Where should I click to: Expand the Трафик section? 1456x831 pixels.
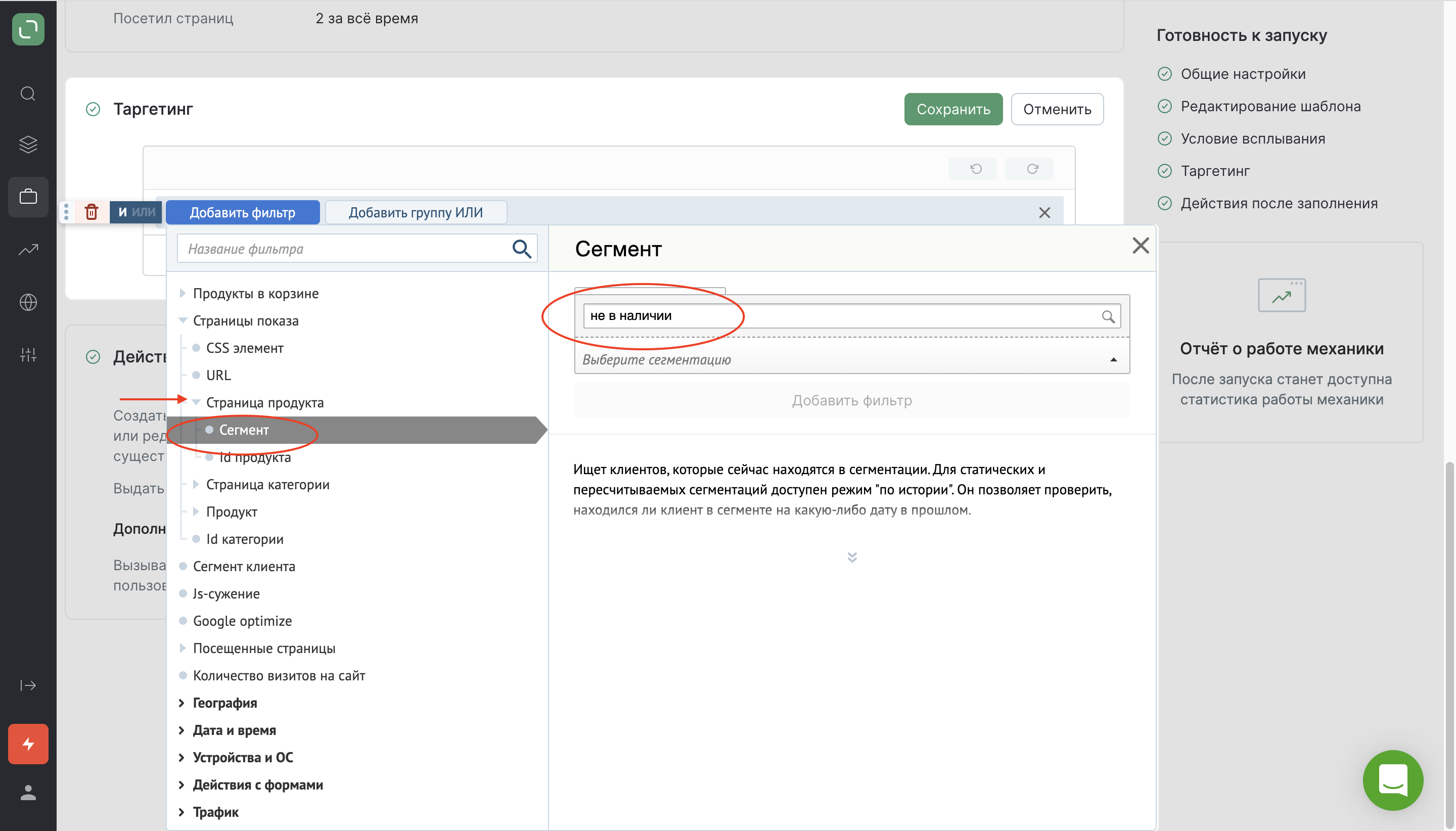[181, 812]
